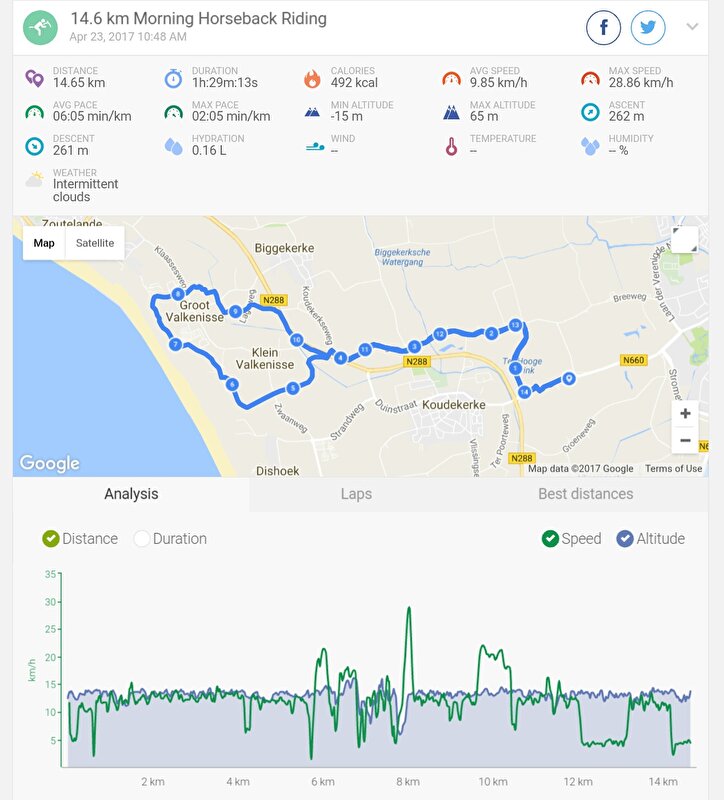
Task: Select the Analysis tab
Action: 131,494
